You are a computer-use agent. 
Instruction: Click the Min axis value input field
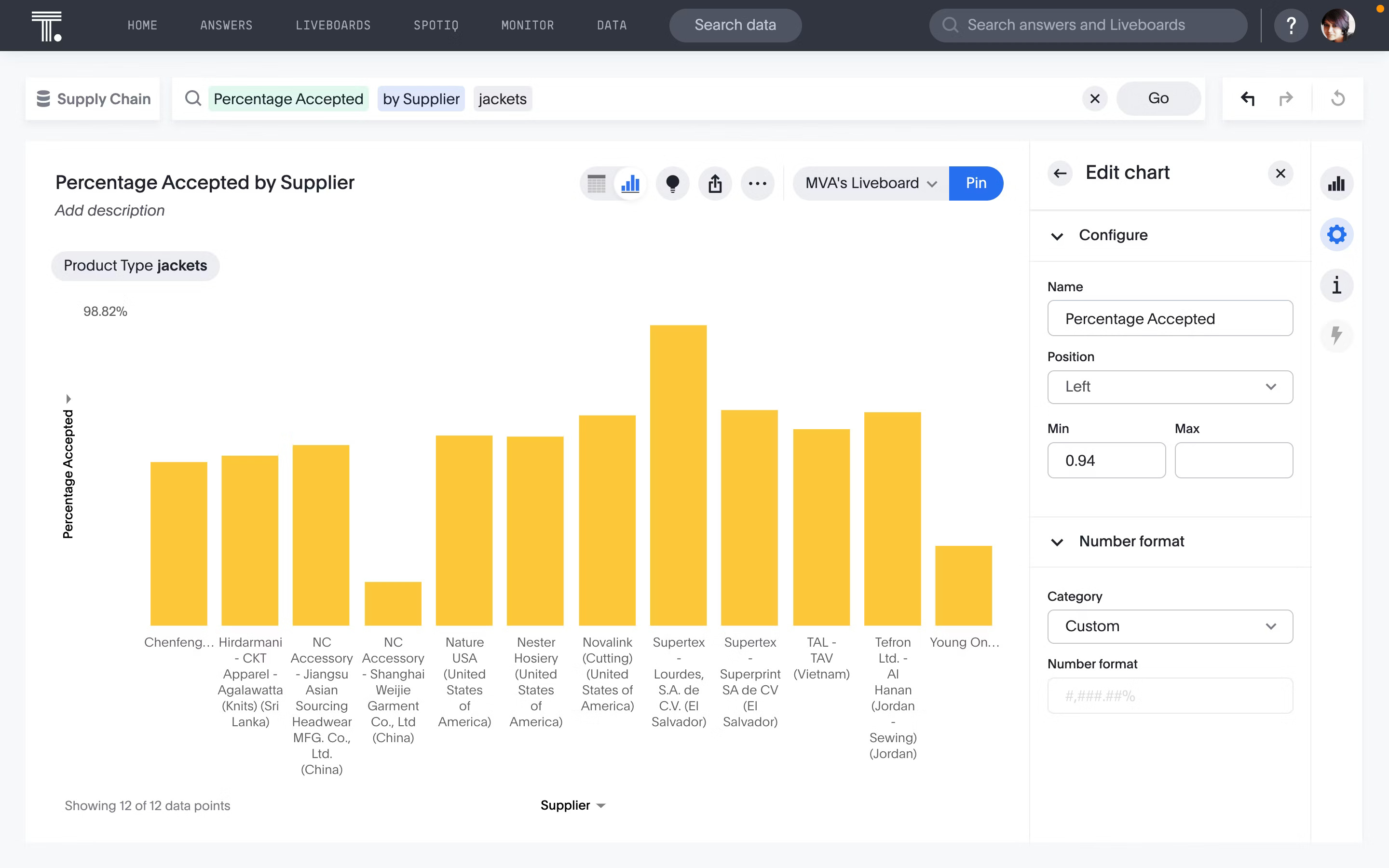[x=1106, y=460]
